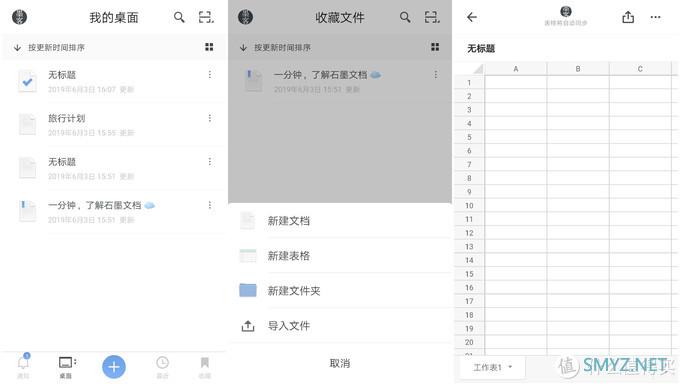680x384 pixels.
Task: Open the notifications bell tab
Action: 23,366
